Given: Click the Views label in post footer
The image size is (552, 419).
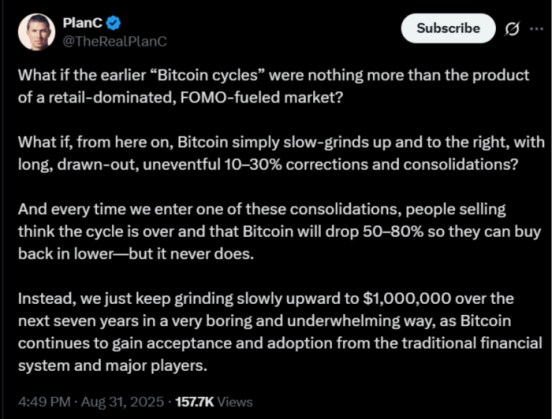Looking at the screenshot, I should pyautogui.click(x=235, y=402).
